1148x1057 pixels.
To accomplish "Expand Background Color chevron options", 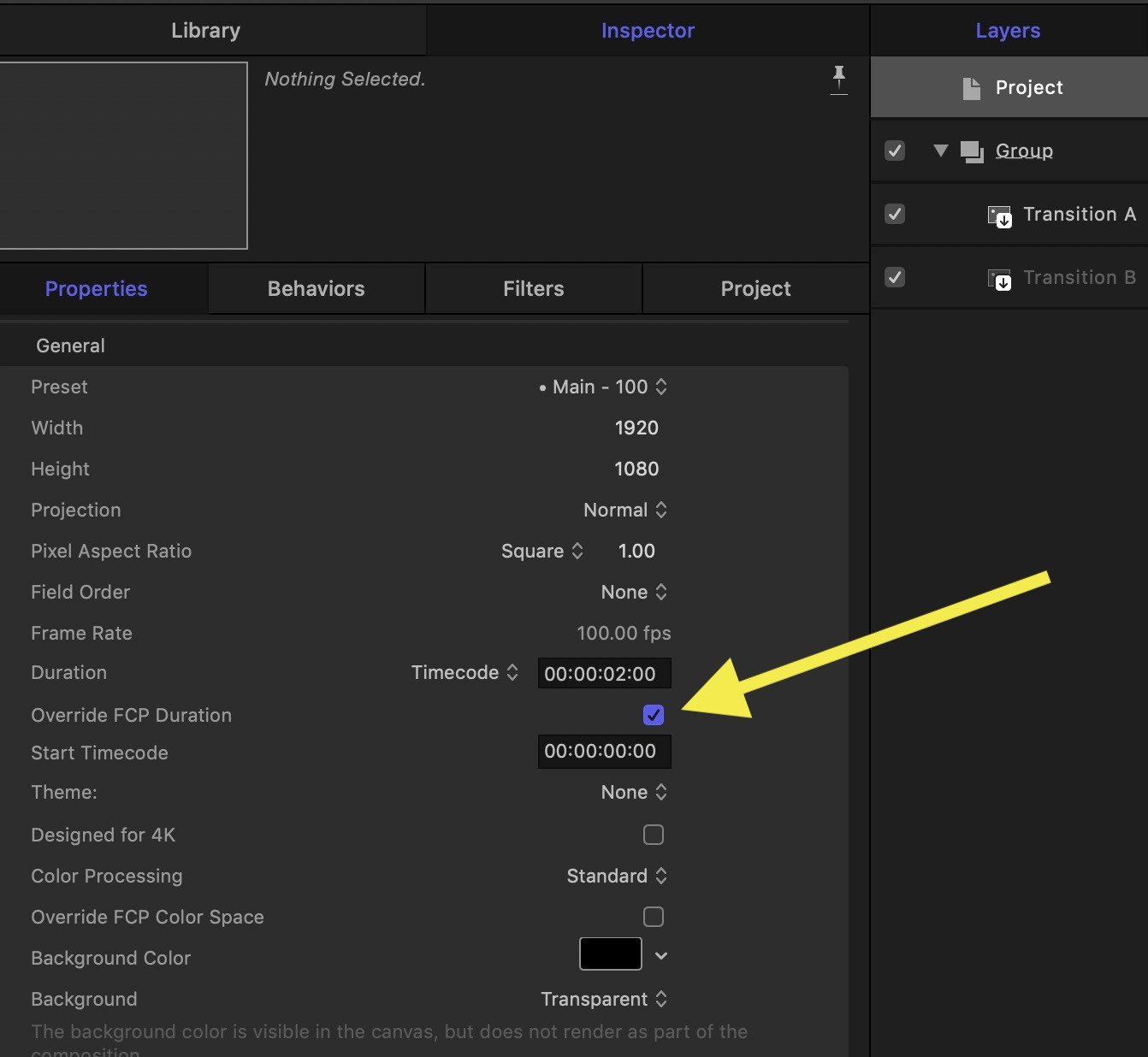I will (x=661, y=956).
